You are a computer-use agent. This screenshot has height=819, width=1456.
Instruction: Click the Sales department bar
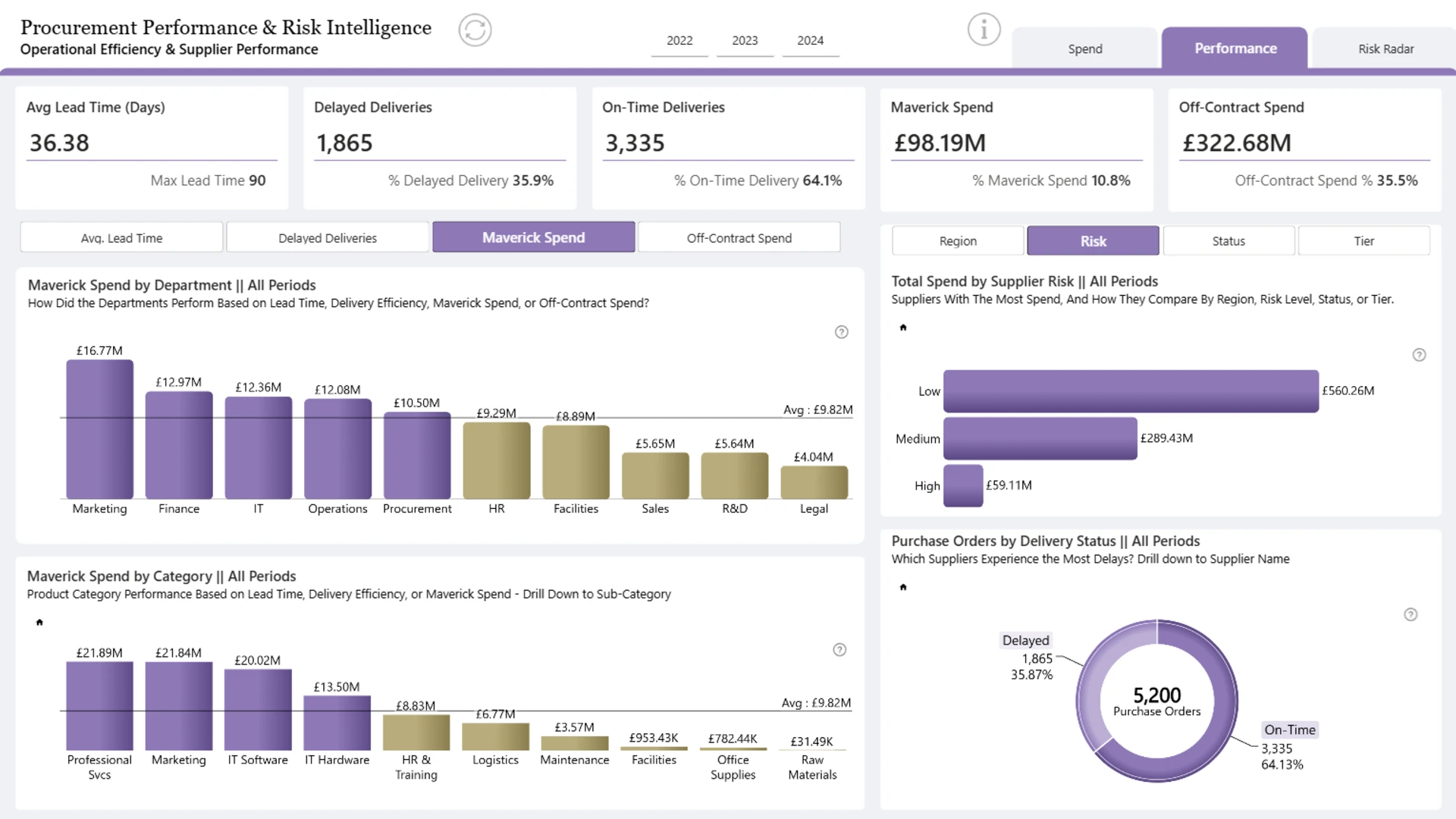[x=655, y=475]
